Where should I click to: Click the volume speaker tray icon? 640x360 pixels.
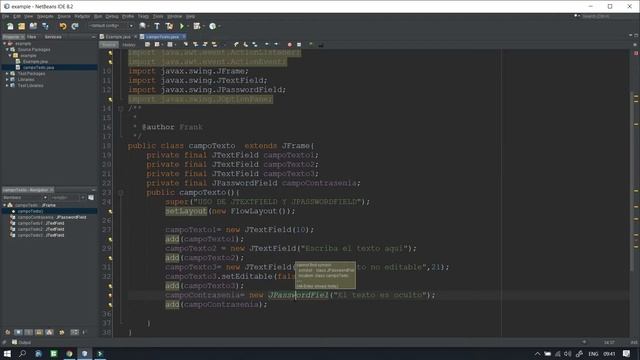click(x=568, y=354)
